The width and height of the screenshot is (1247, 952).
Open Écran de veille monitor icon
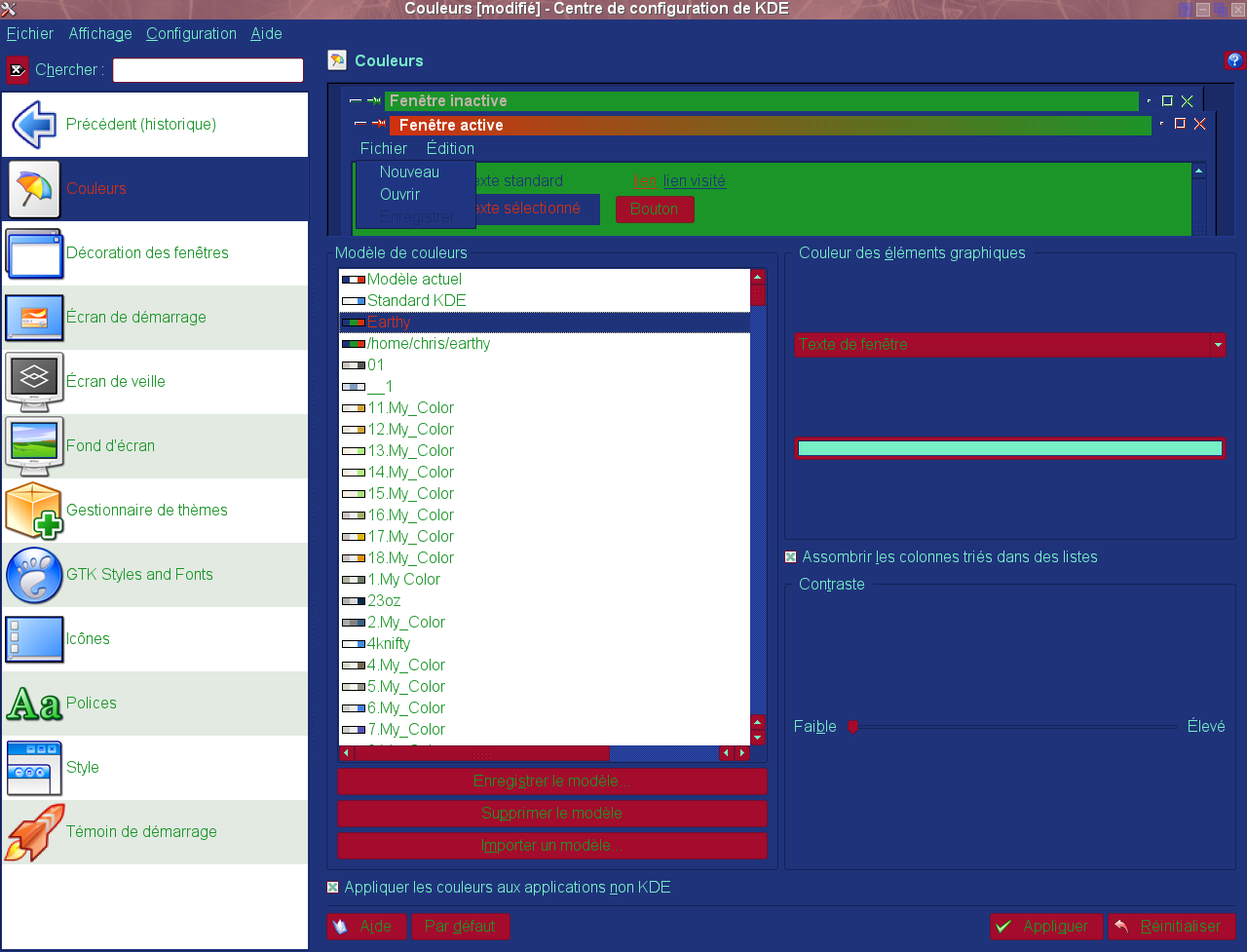pos(34,382)
